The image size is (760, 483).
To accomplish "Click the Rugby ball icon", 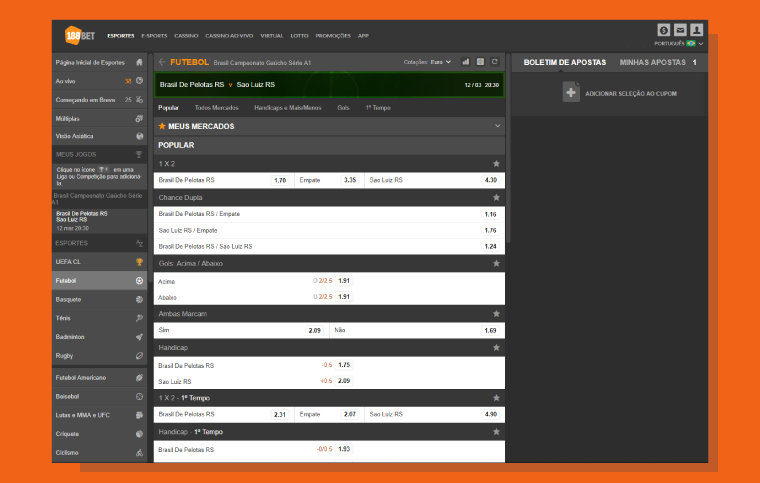I will (x=140, y=356).
